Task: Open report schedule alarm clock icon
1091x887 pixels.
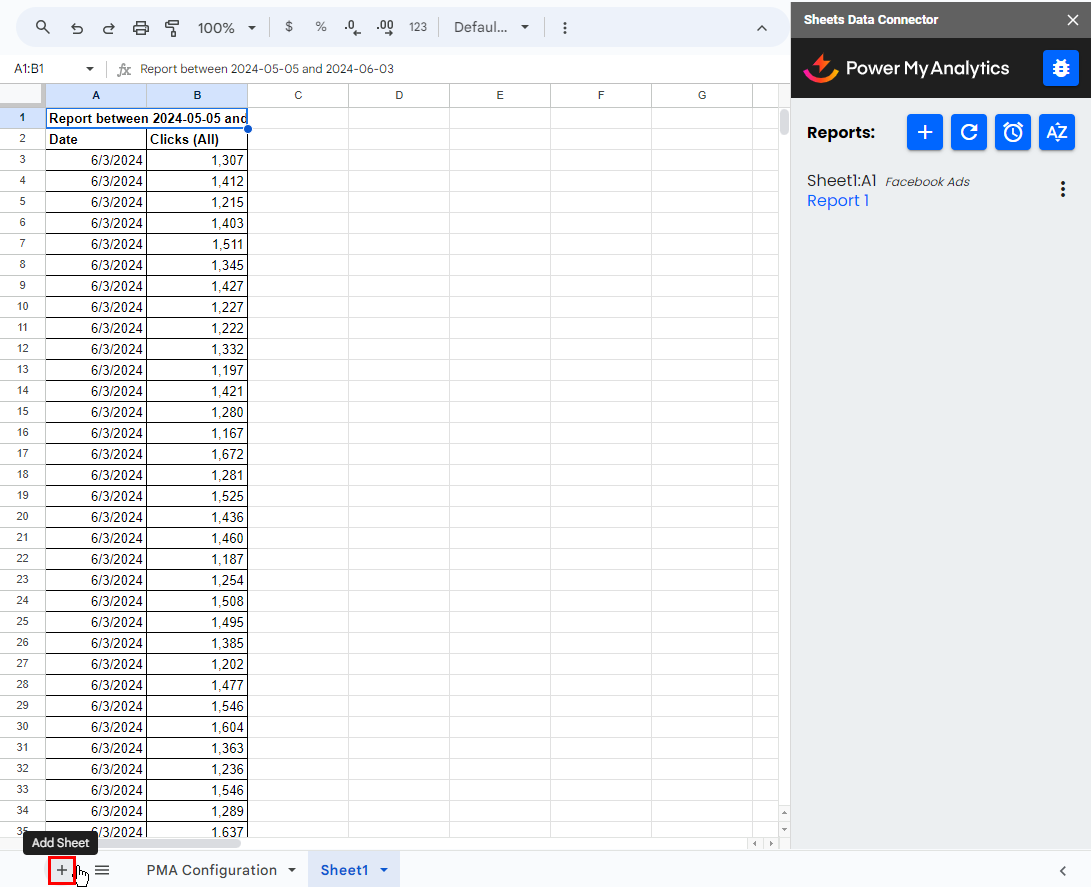Action: (x=1013, y=132)
